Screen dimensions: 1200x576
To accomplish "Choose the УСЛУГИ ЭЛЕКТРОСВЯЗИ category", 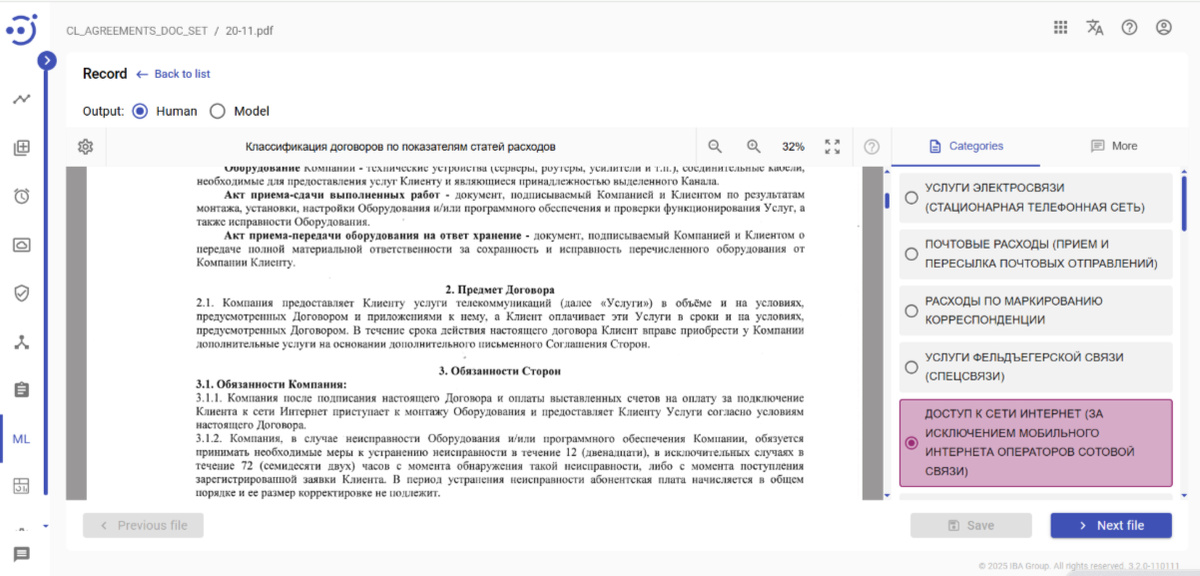I will click(x=1036, y=198).
